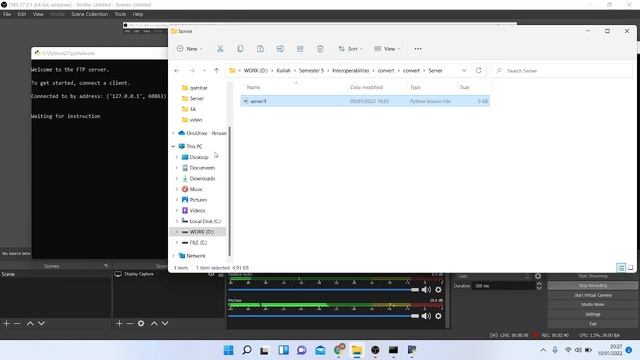Switch Explorer to details view layout
Screen dimensions: 640x360
621,268
